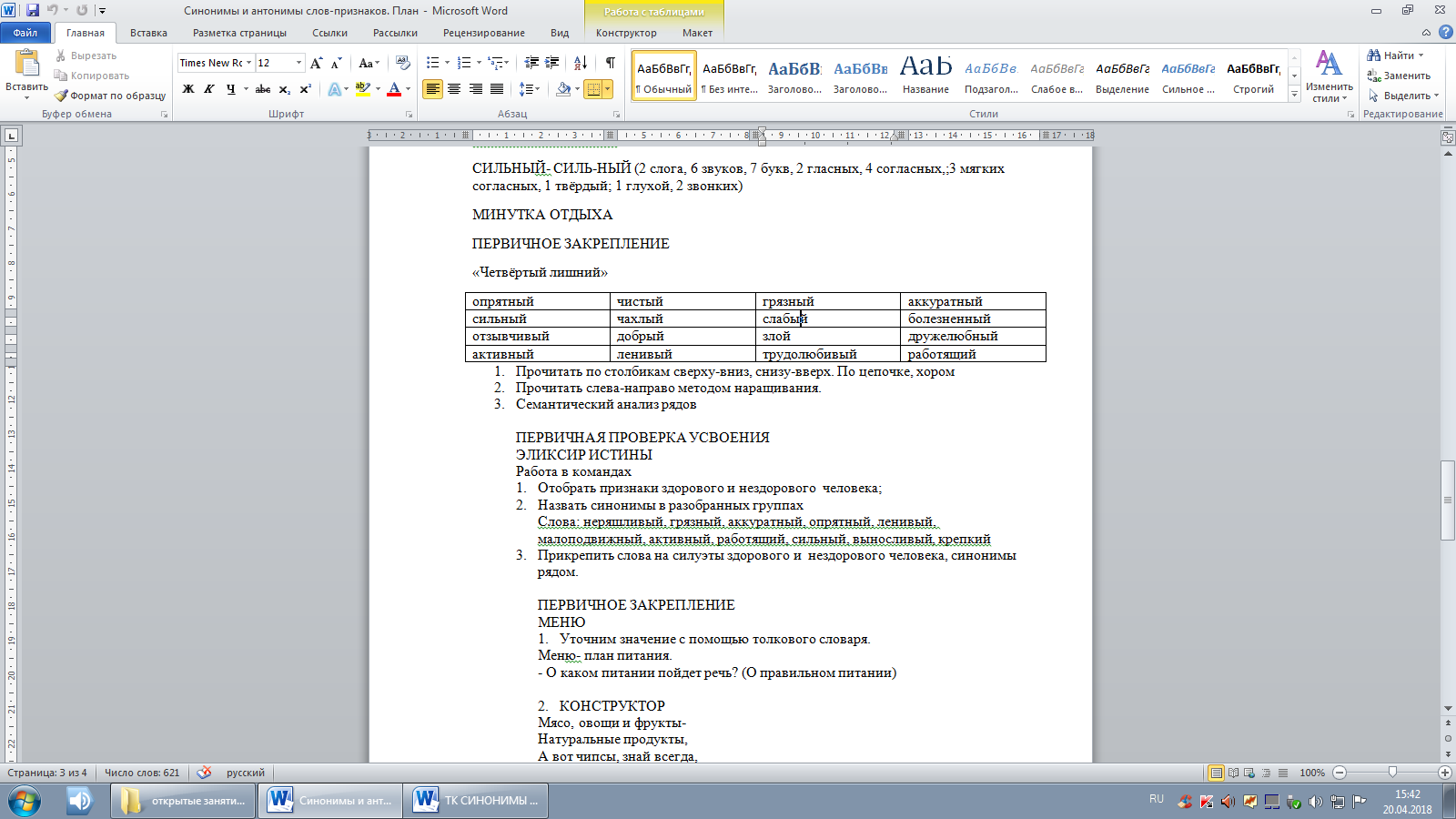This screenshot has width=1456, height=819.
Task: Increase font size with grow icon
Action: (x=316, y=63)
